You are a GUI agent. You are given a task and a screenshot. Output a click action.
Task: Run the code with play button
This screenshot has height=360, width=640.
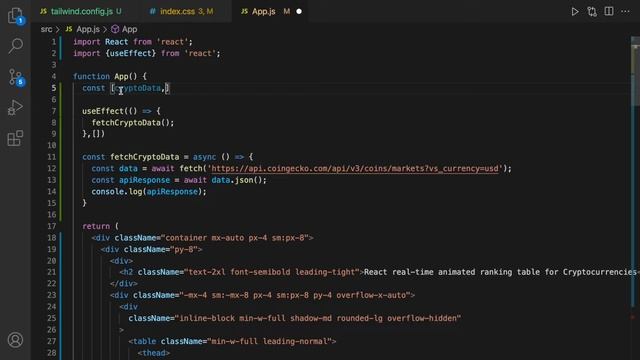[575, 11]
